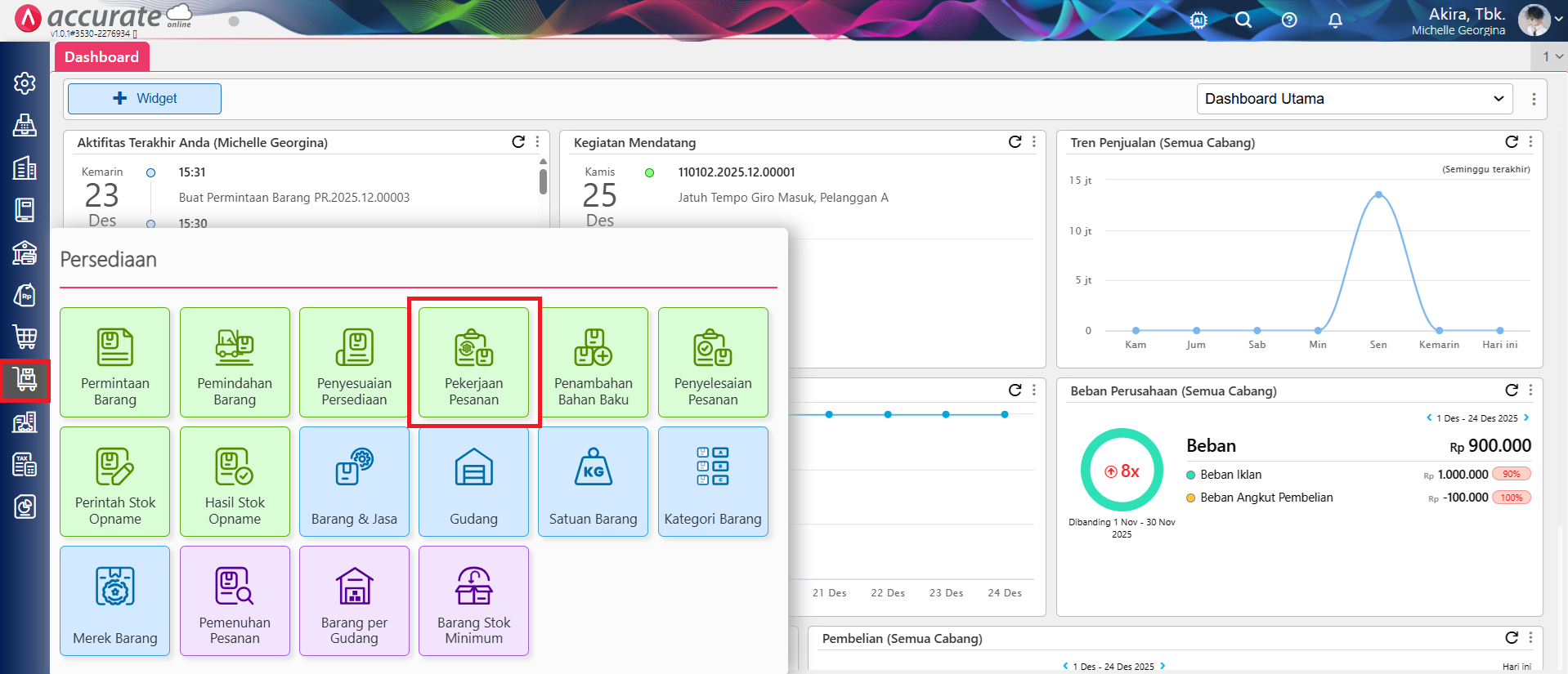Click the Sen peak point on sales chart
The image size is (1568, 674).
(1378, 194)
